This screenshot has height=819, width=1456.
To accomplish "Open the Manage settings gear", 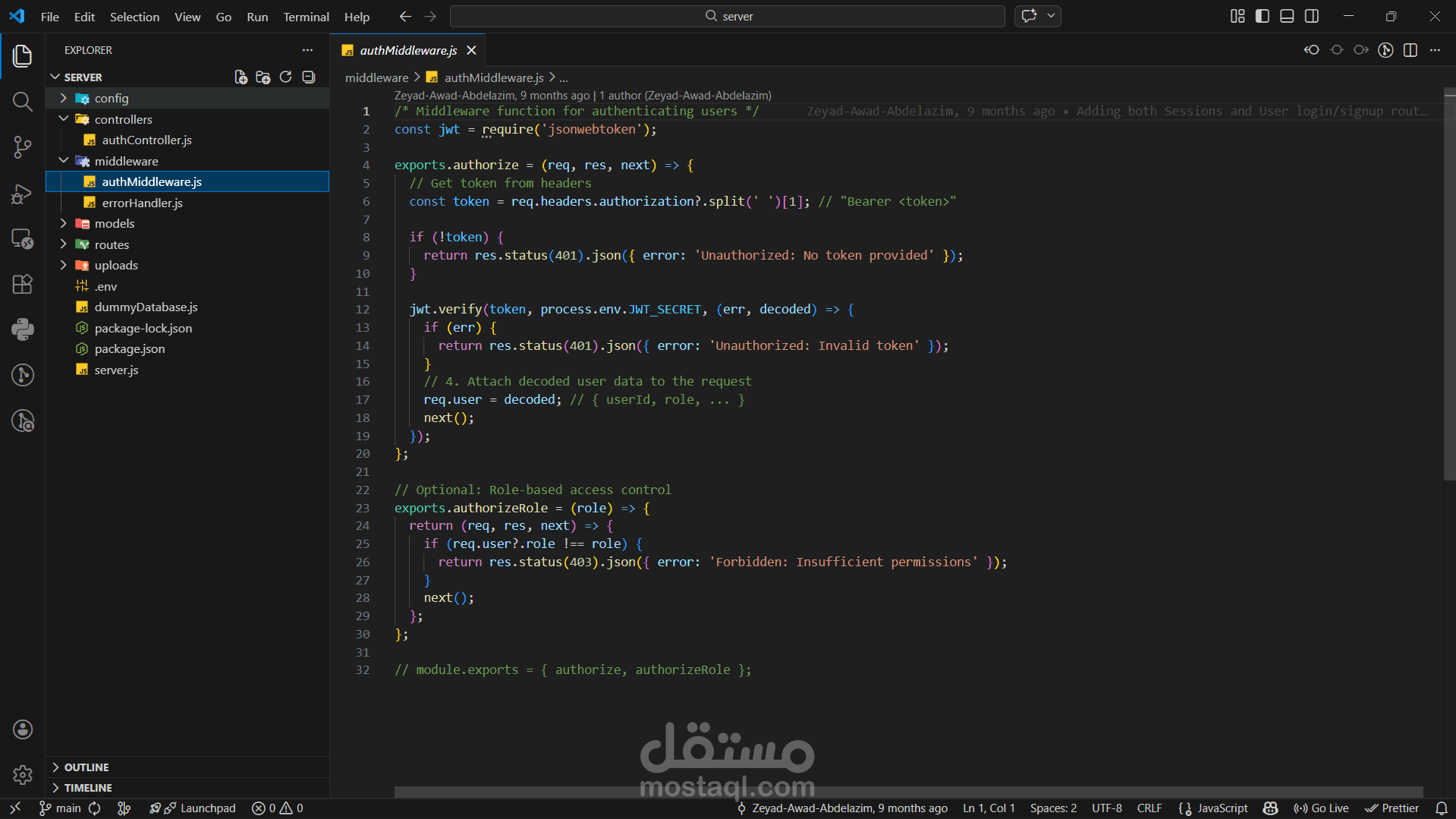I will click(x=23, y=775).
